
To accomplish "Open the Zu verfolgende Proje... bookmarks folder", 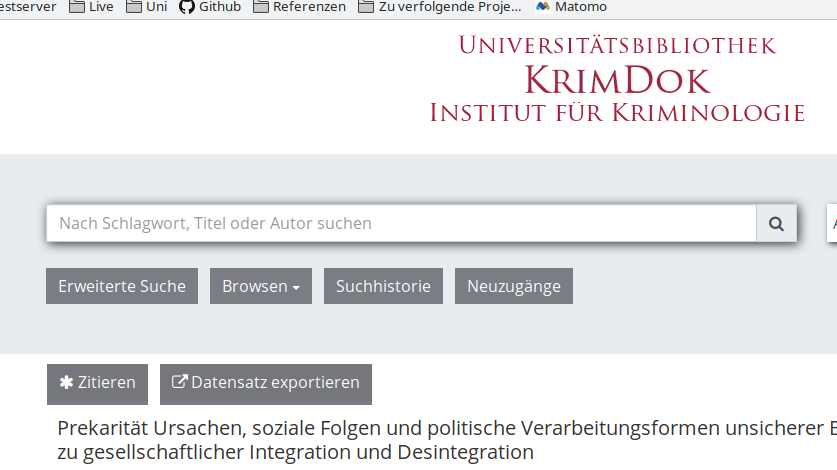I will (x=440, y=7).
